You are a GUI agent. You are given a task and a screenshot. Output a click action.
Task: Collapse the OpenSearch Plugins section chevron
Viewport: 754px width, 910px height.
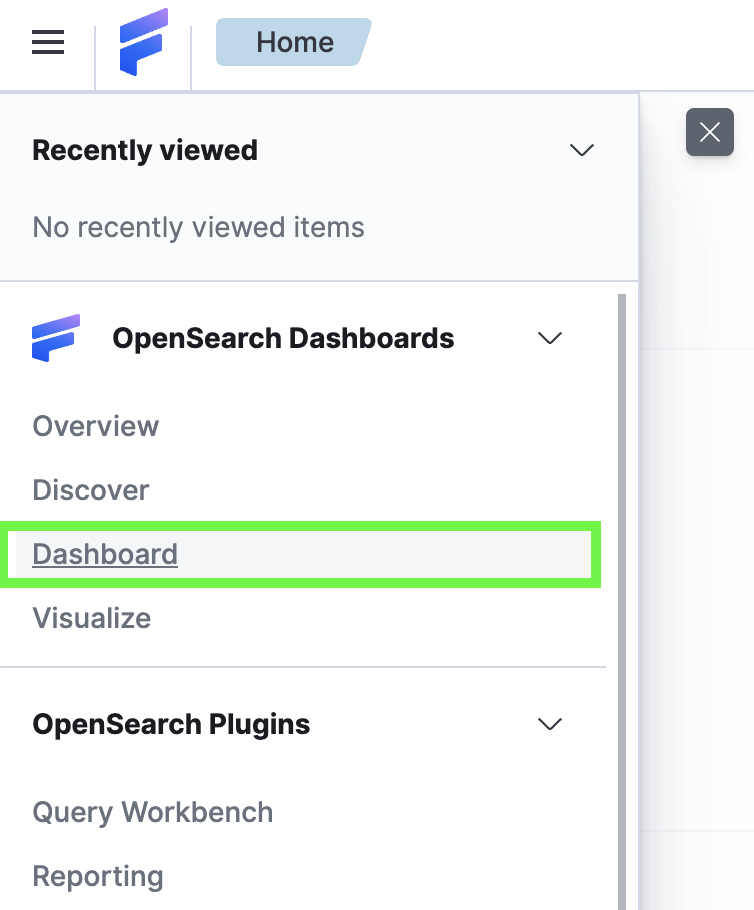point(550,724)
